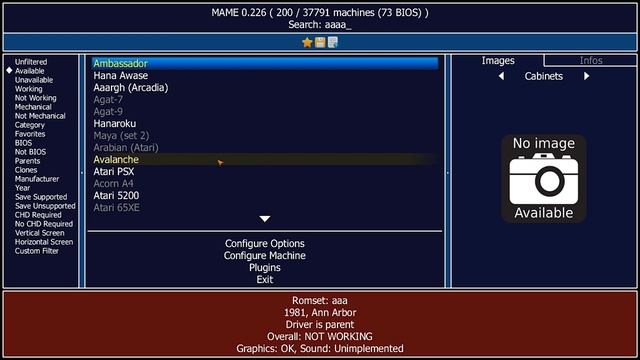This screenshot has width=640, height=360.
Task: Select the Save Supported filter
Action: click(x=41, y=197)
